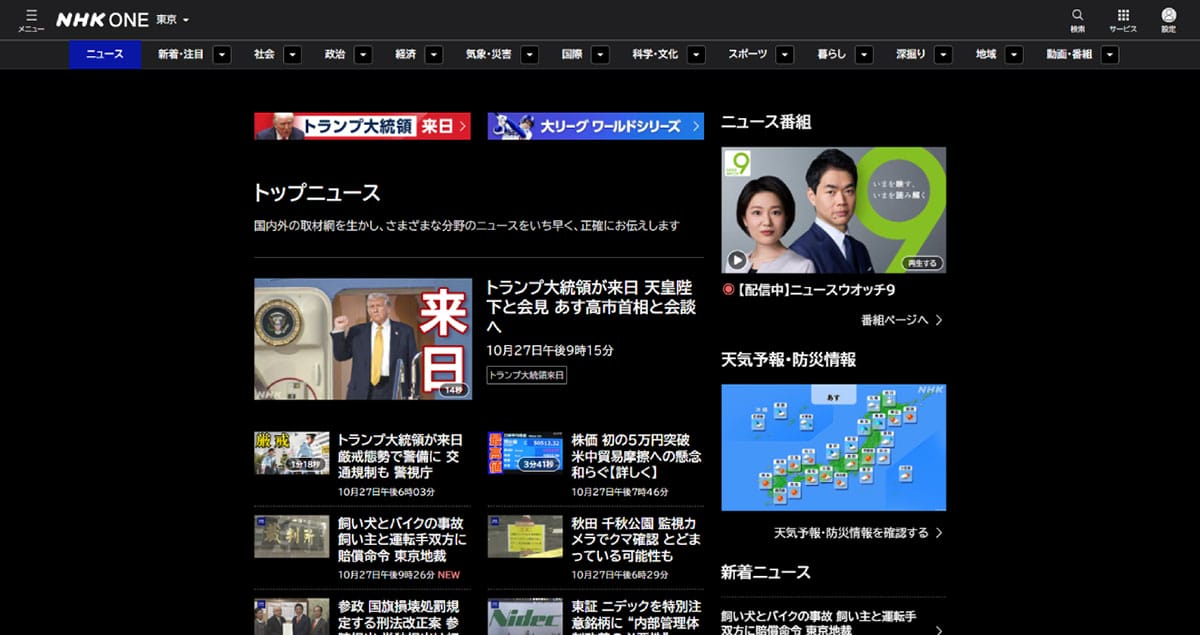Expand the 社会 category dropdown arrow

pos(292,55)
